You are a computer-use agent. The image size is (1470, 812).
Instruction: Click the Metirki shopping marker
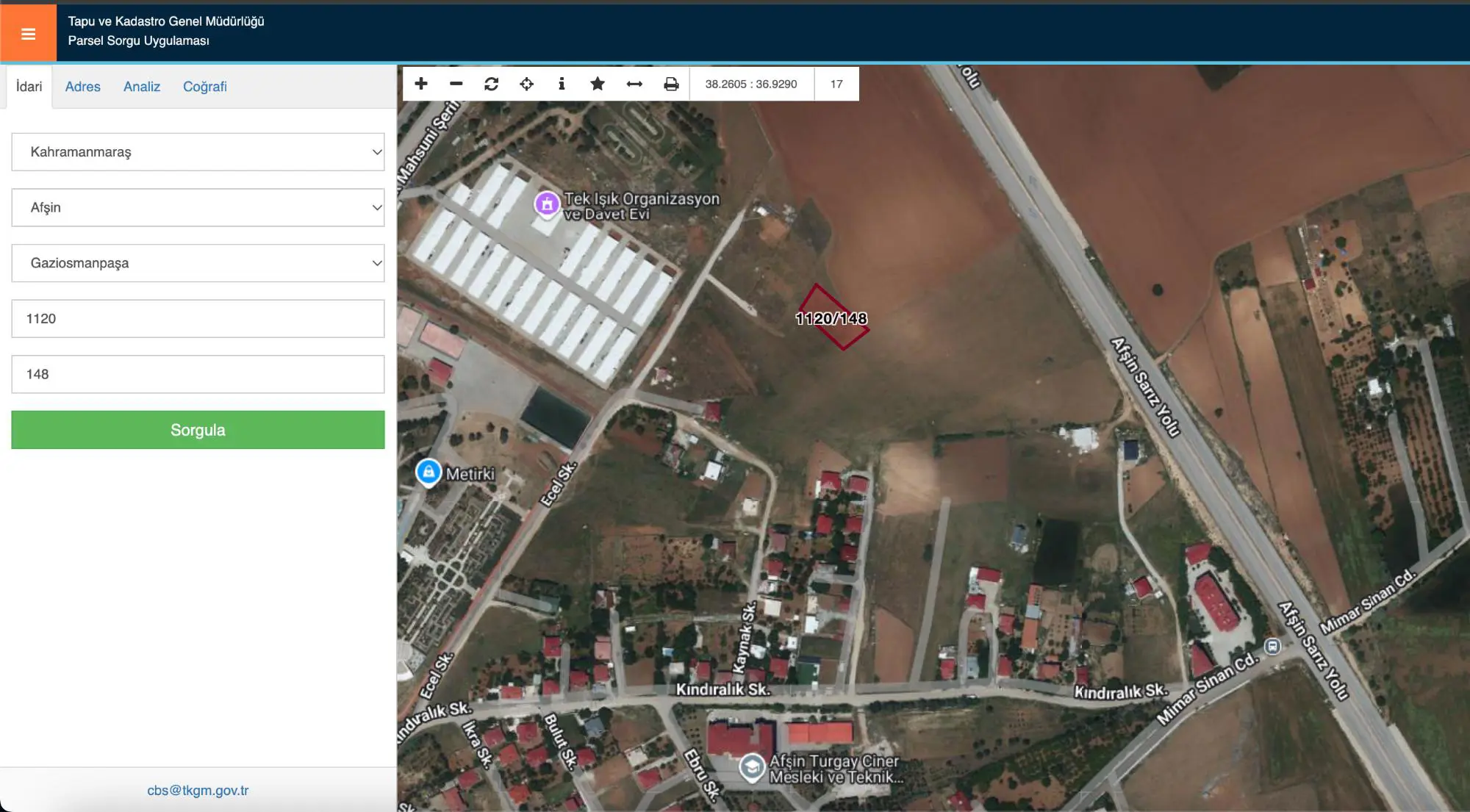point(429,473)
